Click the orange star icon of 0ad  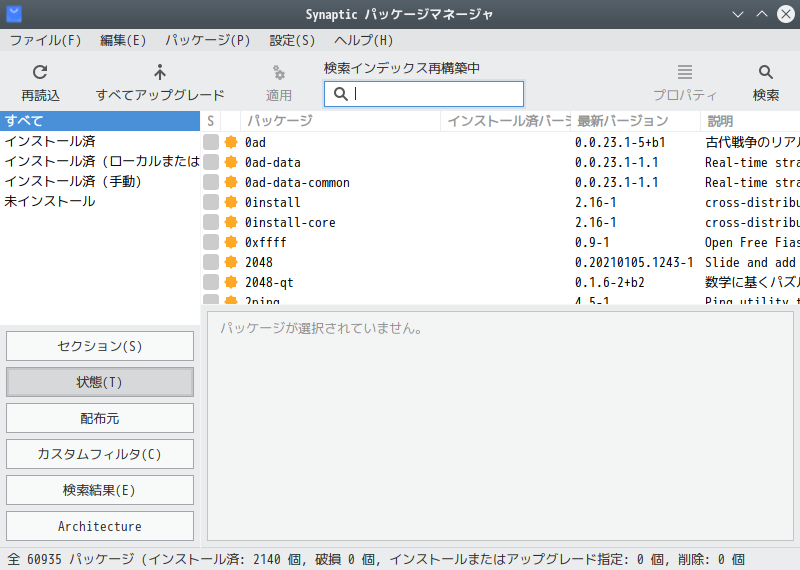point(231,142)
